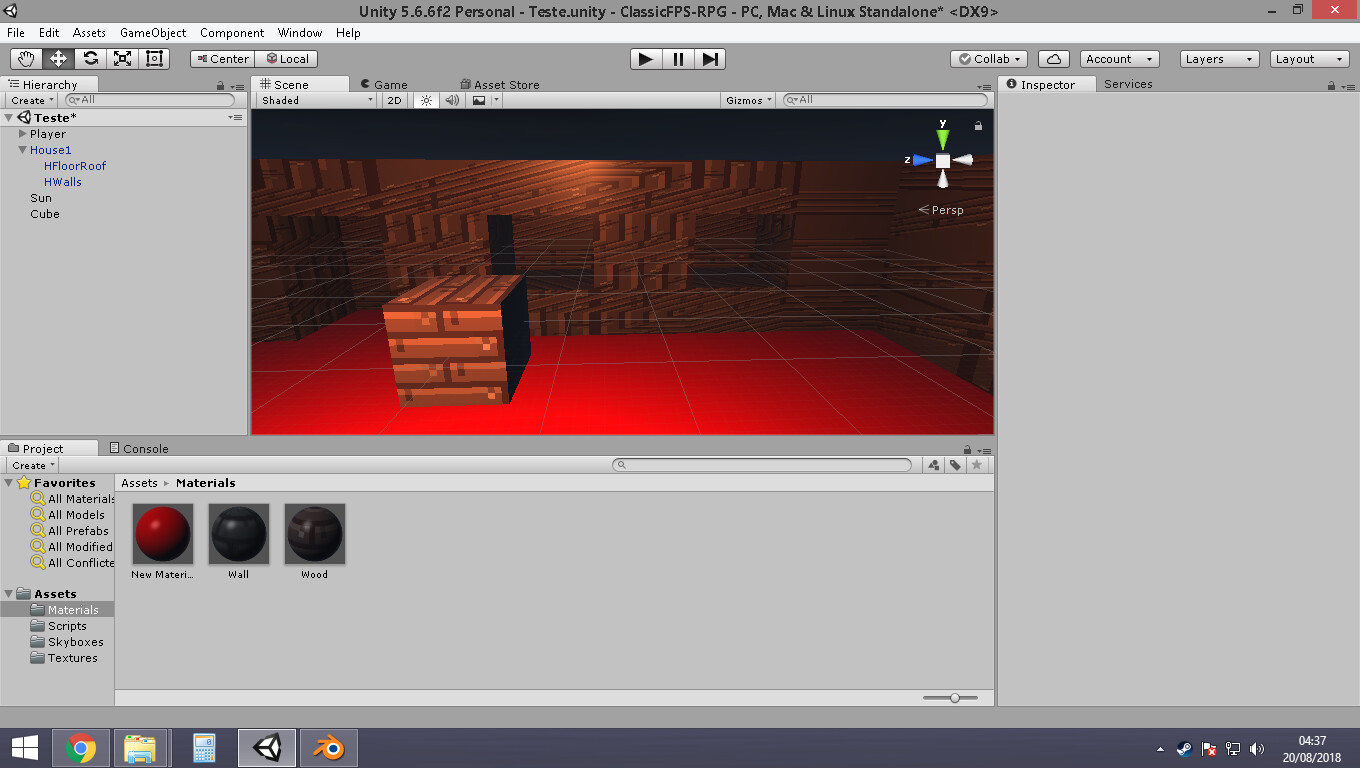Click the Collab button
This screenshot has width=1360, height=768.
tap(989, 59)
